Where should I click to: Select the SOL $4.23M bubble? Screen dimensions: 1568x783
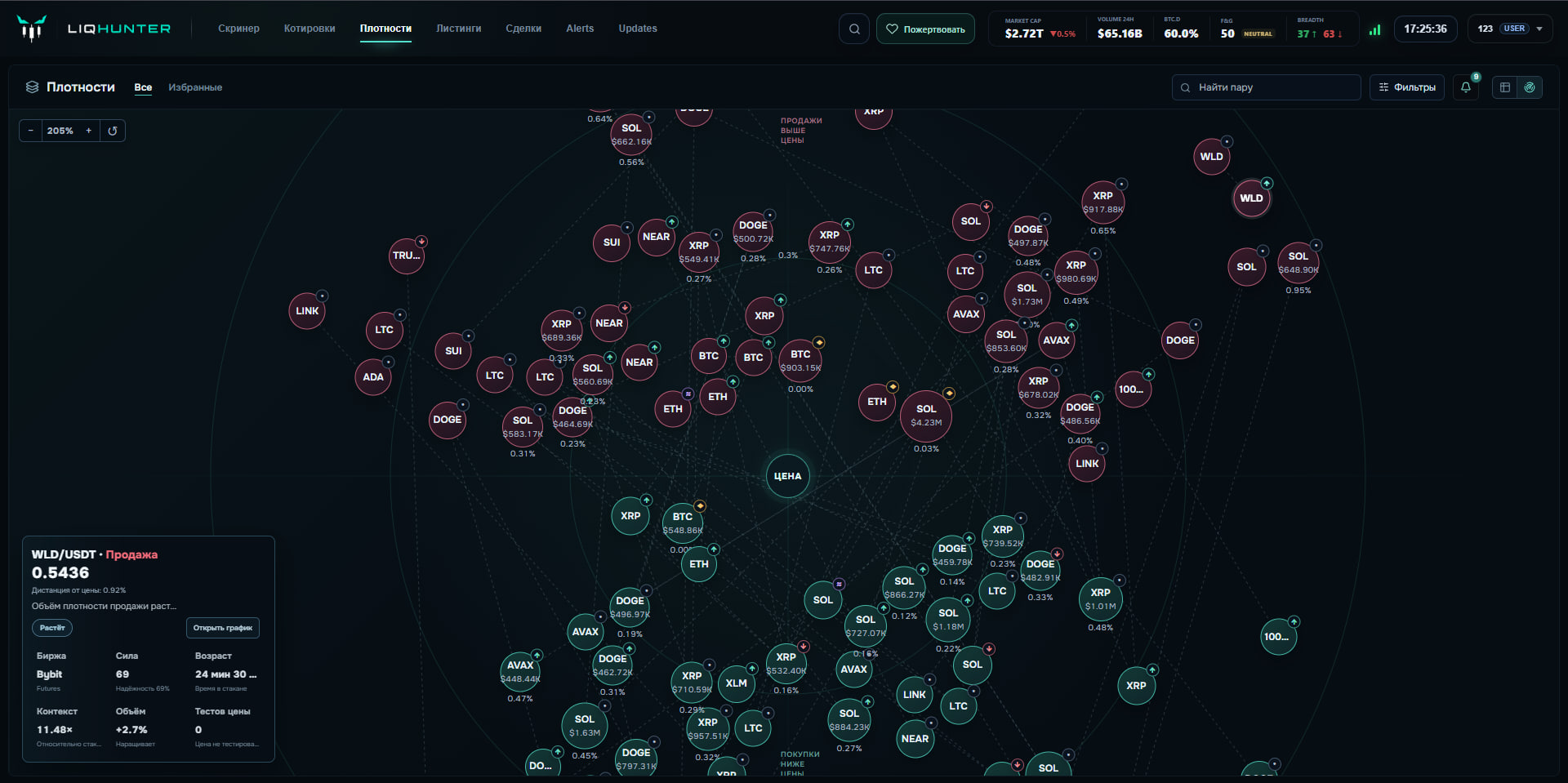pos(926,416)
